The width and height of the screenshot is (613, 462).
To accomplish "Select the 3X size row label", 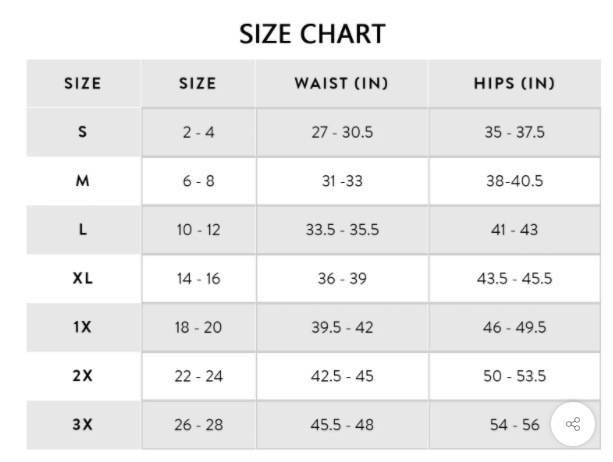I will [83, 425].
